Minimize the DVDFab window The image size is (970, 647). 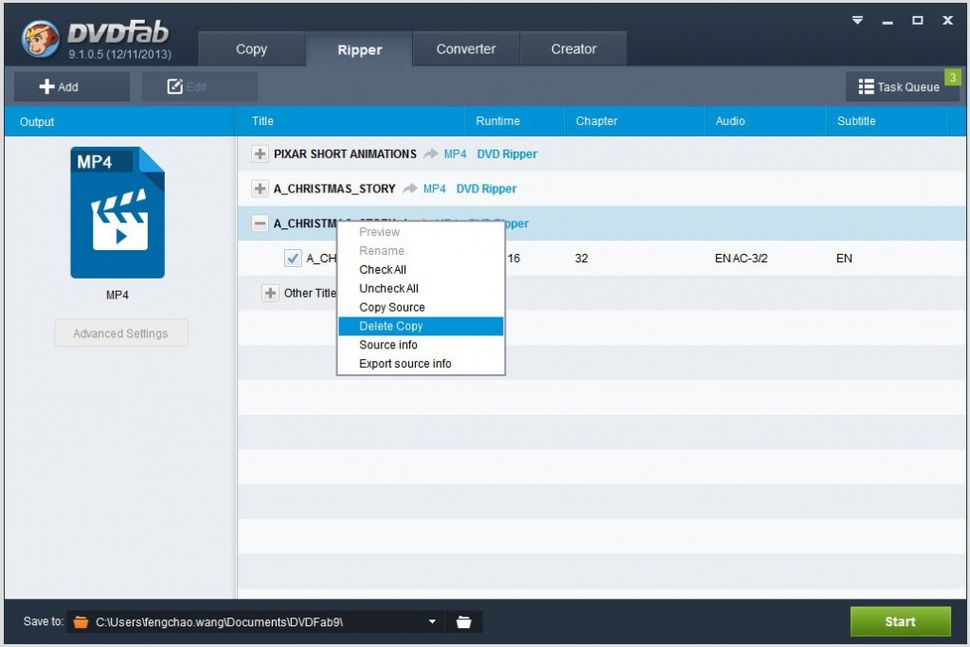tap(888, 21)
